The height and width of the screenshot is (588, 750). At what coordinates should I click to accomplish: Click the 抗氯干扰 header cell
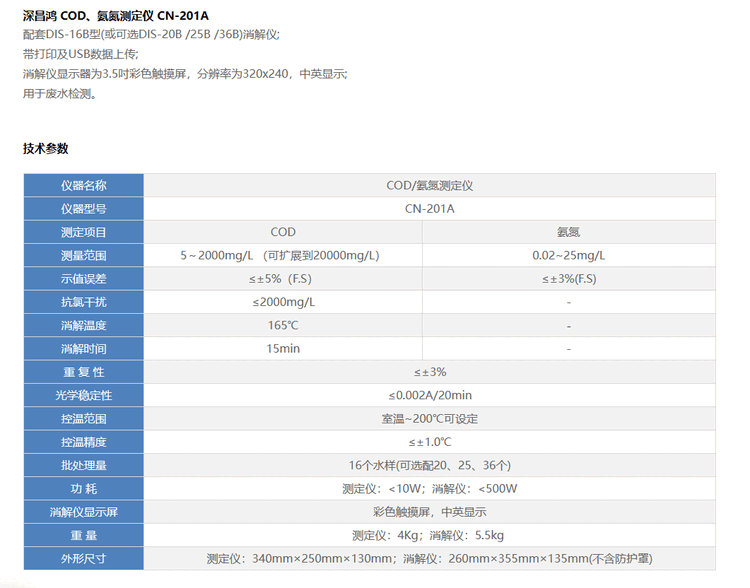[x=84, y=302]
